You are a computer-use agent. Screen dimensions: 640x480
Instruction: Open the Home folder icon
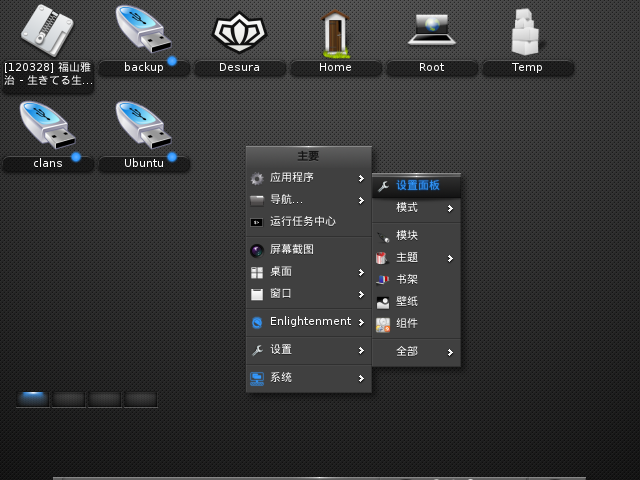pos(335,33)
